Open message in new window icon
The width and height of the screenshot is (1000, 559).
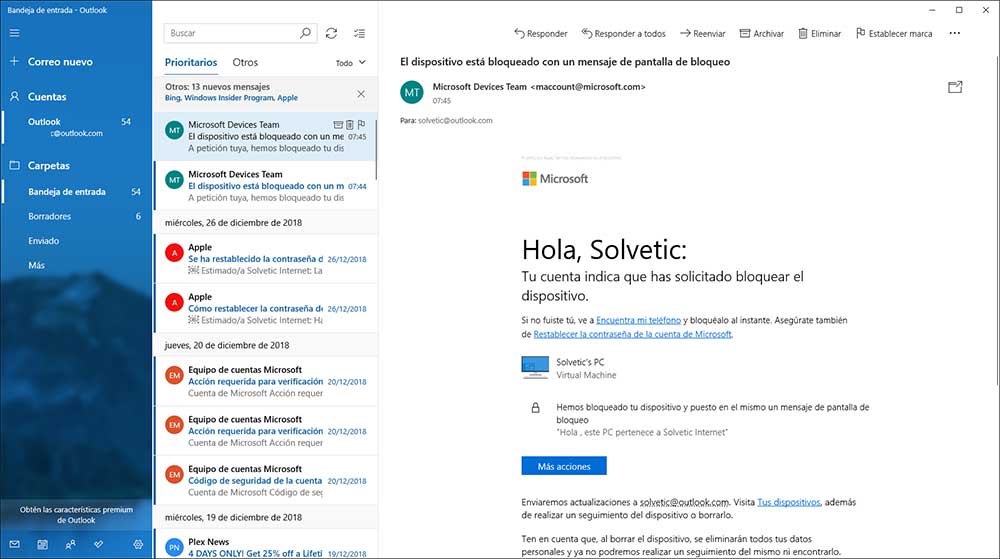tap(955, 88)
